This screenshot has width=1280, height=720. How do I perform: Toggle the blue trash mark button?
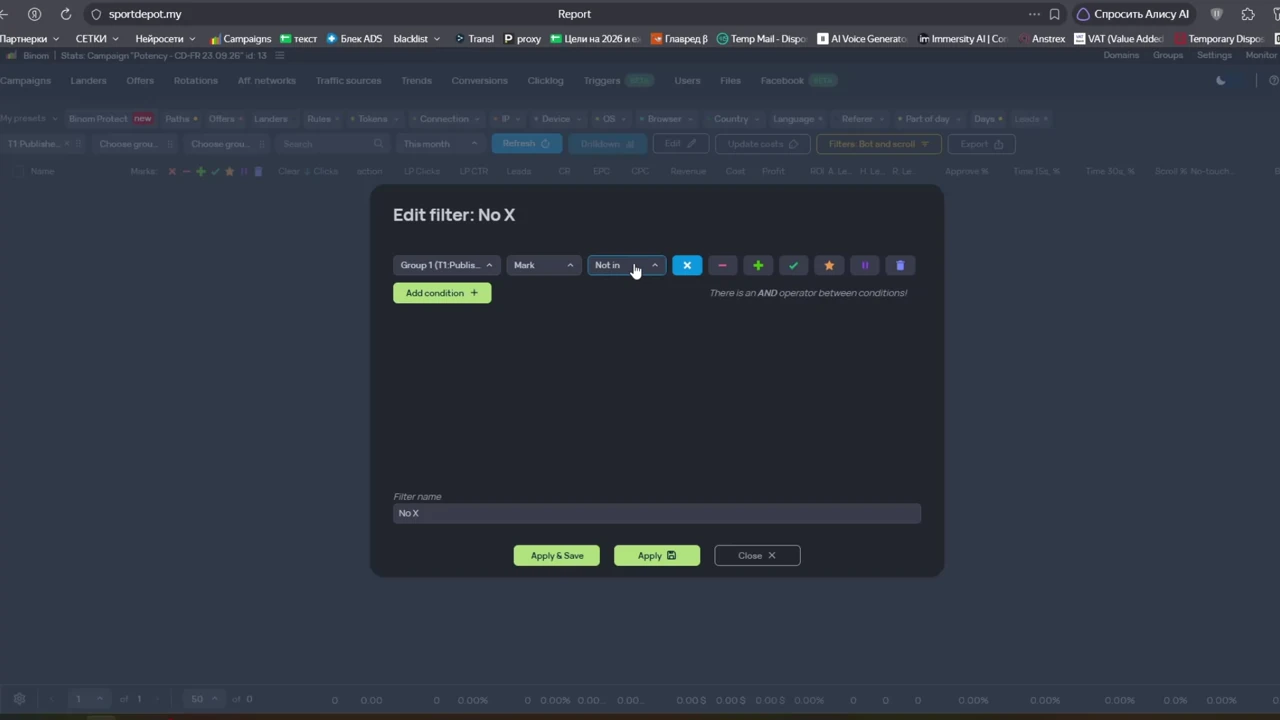(x=900, y=265)
